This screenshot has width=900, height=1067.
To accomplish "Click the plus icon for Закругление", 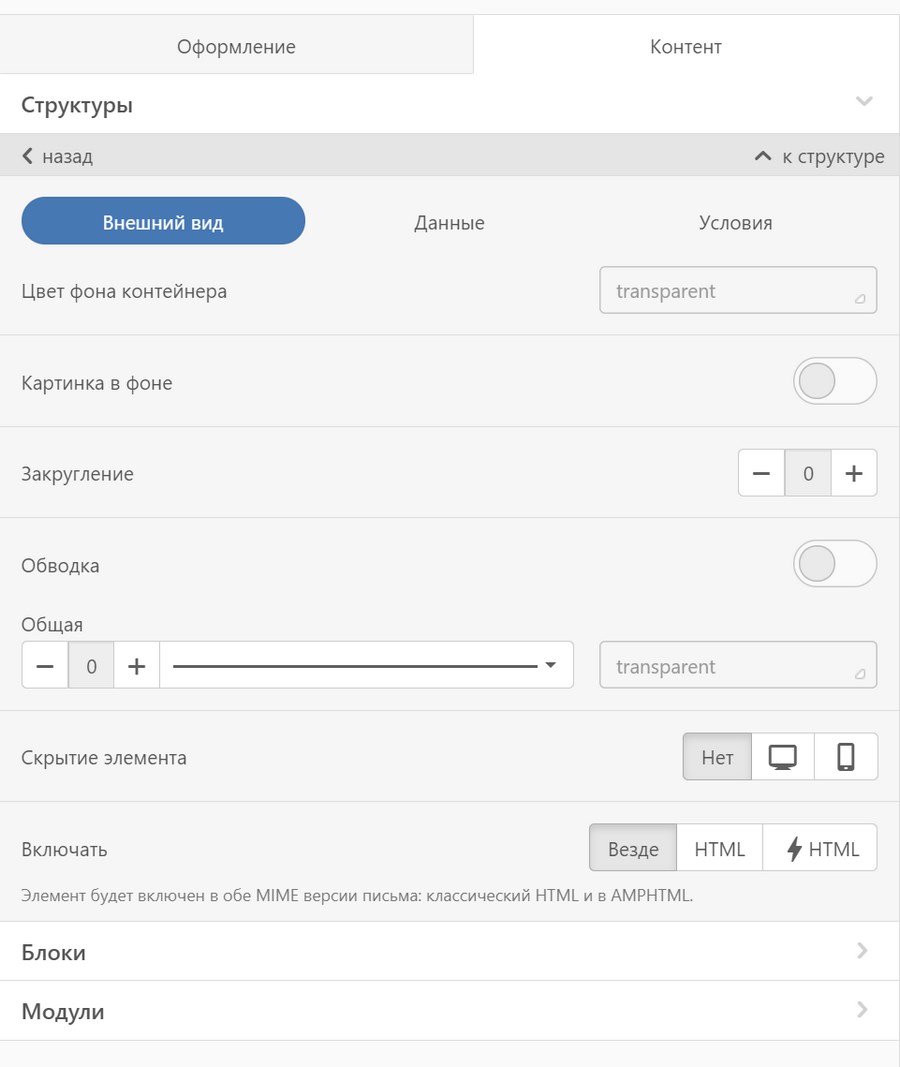I will click(x=853, y=474).
